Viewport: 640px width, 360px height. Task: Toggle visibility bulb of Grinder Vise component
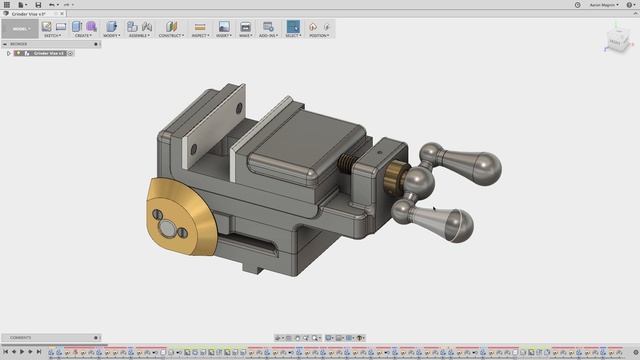tap(18, 53)
